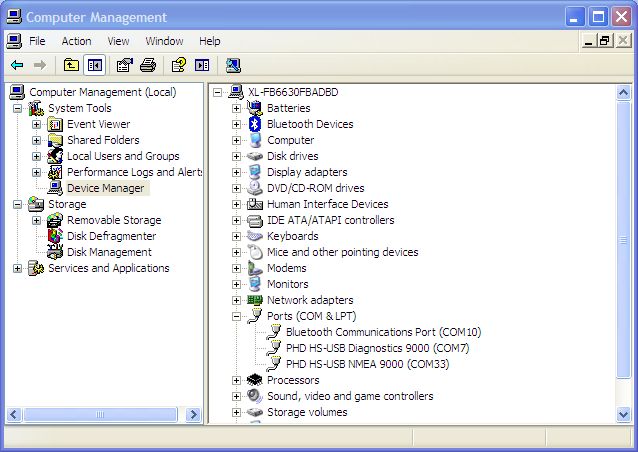Image resolution: width=638 pixels, height=452 pixels.
Task: Collapse the Ports (COM & LPT) node
Action: point(237,316)
